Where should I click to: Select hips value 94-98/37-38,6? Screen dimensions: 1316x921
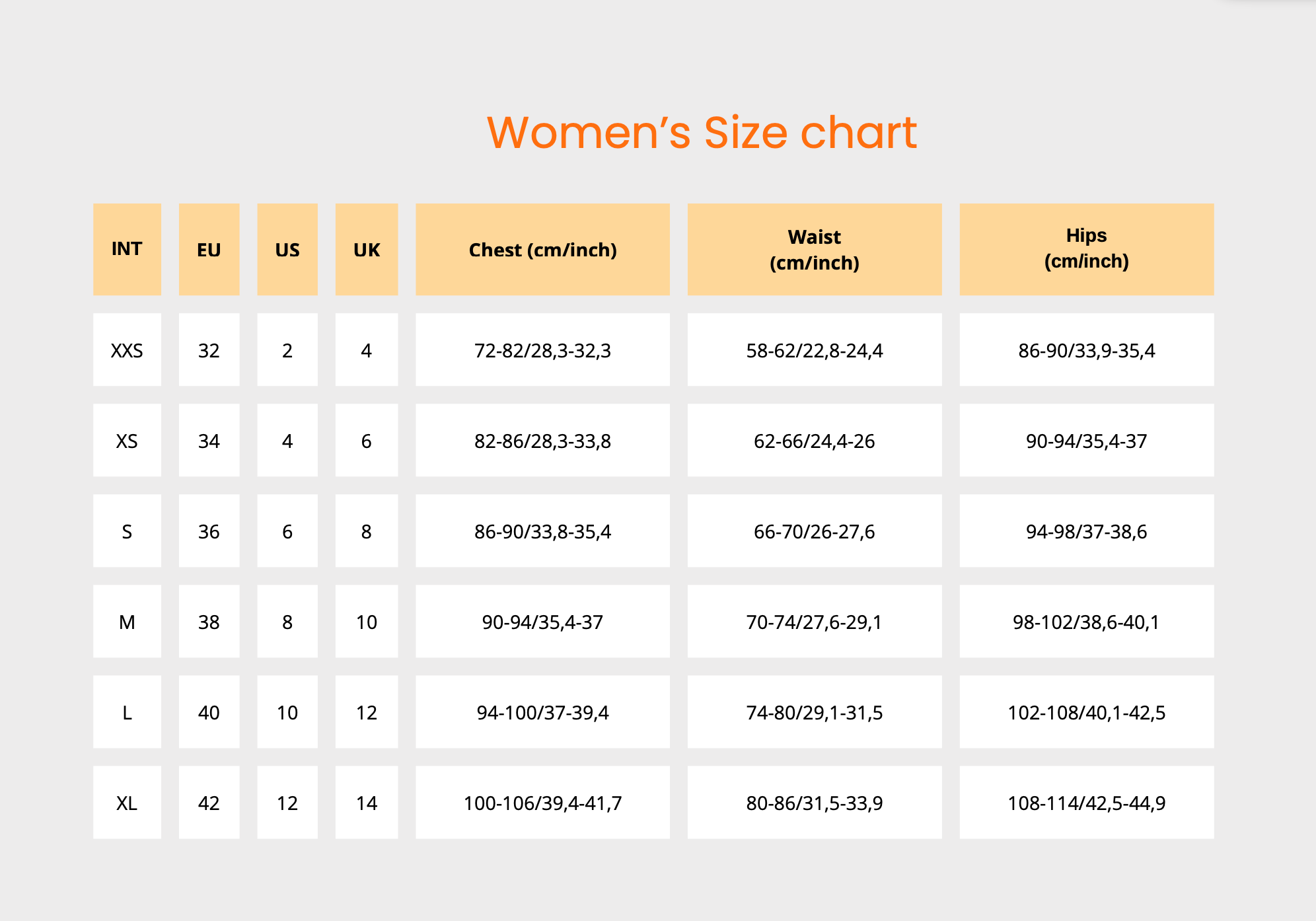click(1086, 531)
